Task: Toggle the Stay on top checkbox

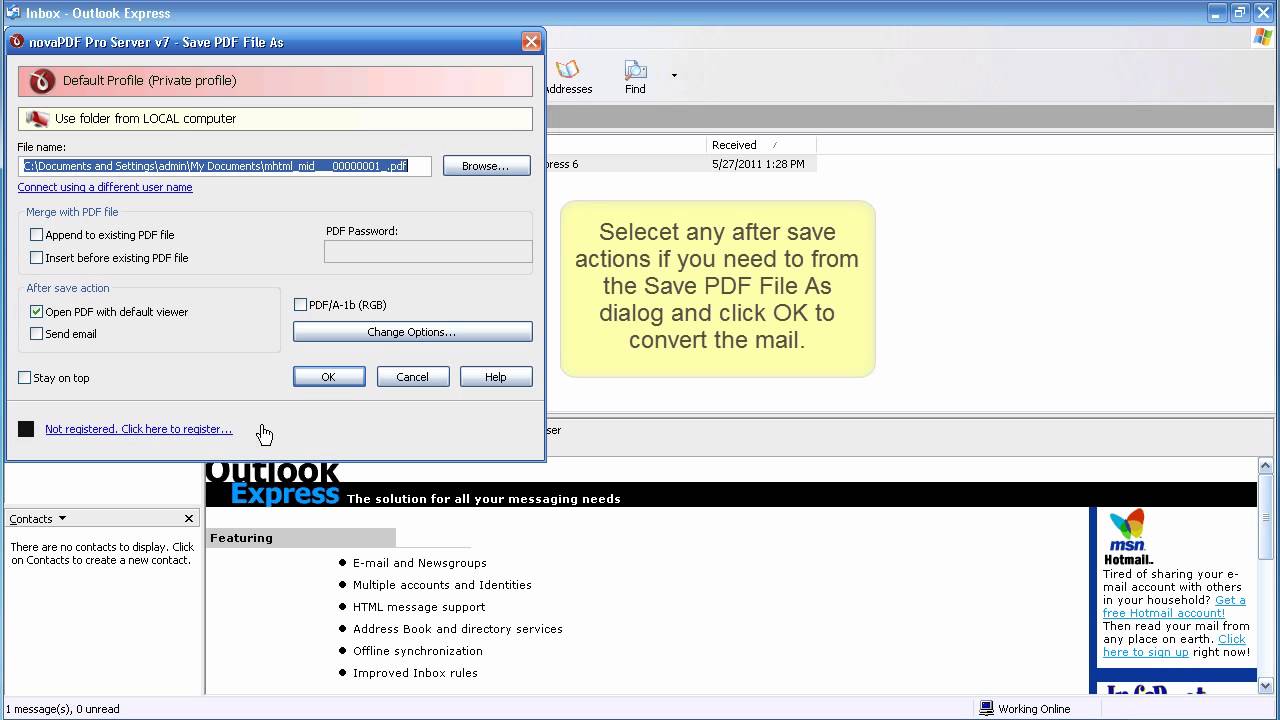Action: pyautogui.click(x=25, y=378)
